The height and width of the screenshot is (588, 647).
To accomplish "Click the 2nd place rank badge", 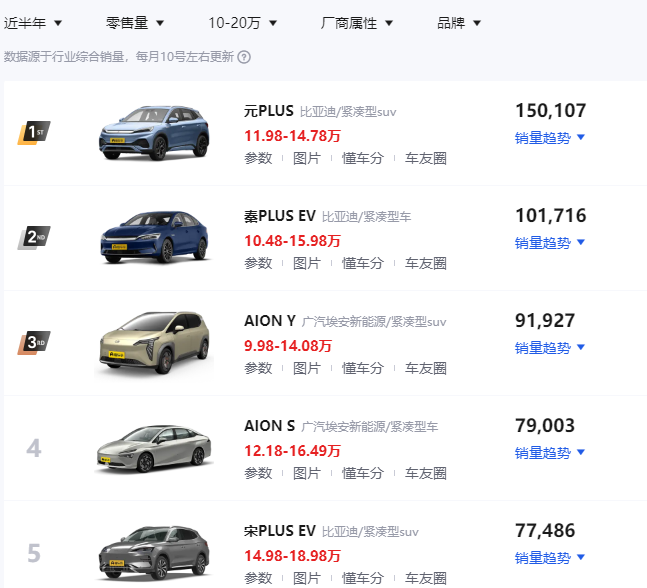I will pyautogui.click(x=34, y=237).
